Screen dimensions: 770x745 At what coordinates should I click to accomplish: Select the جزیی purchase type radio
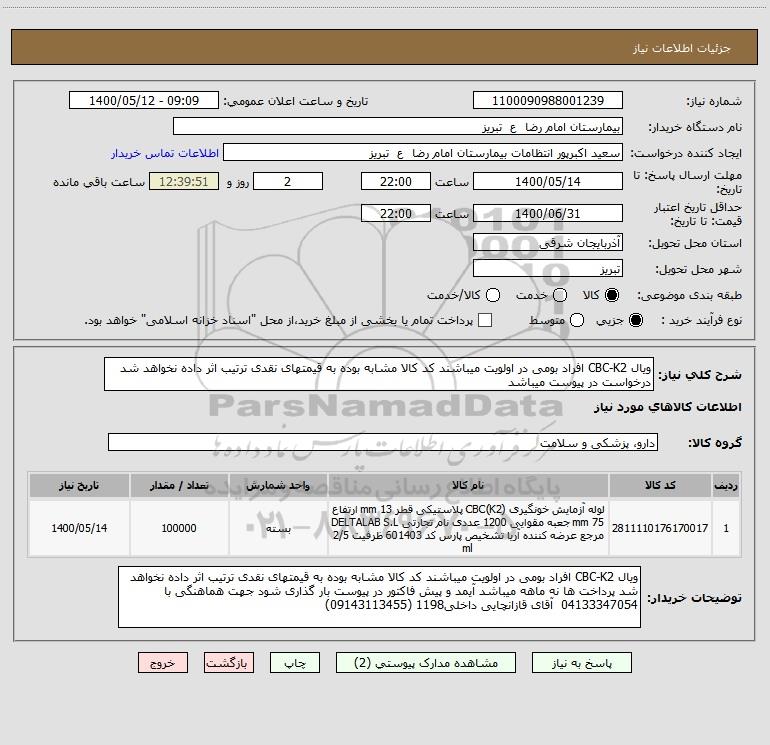click(x=635, y=320)
